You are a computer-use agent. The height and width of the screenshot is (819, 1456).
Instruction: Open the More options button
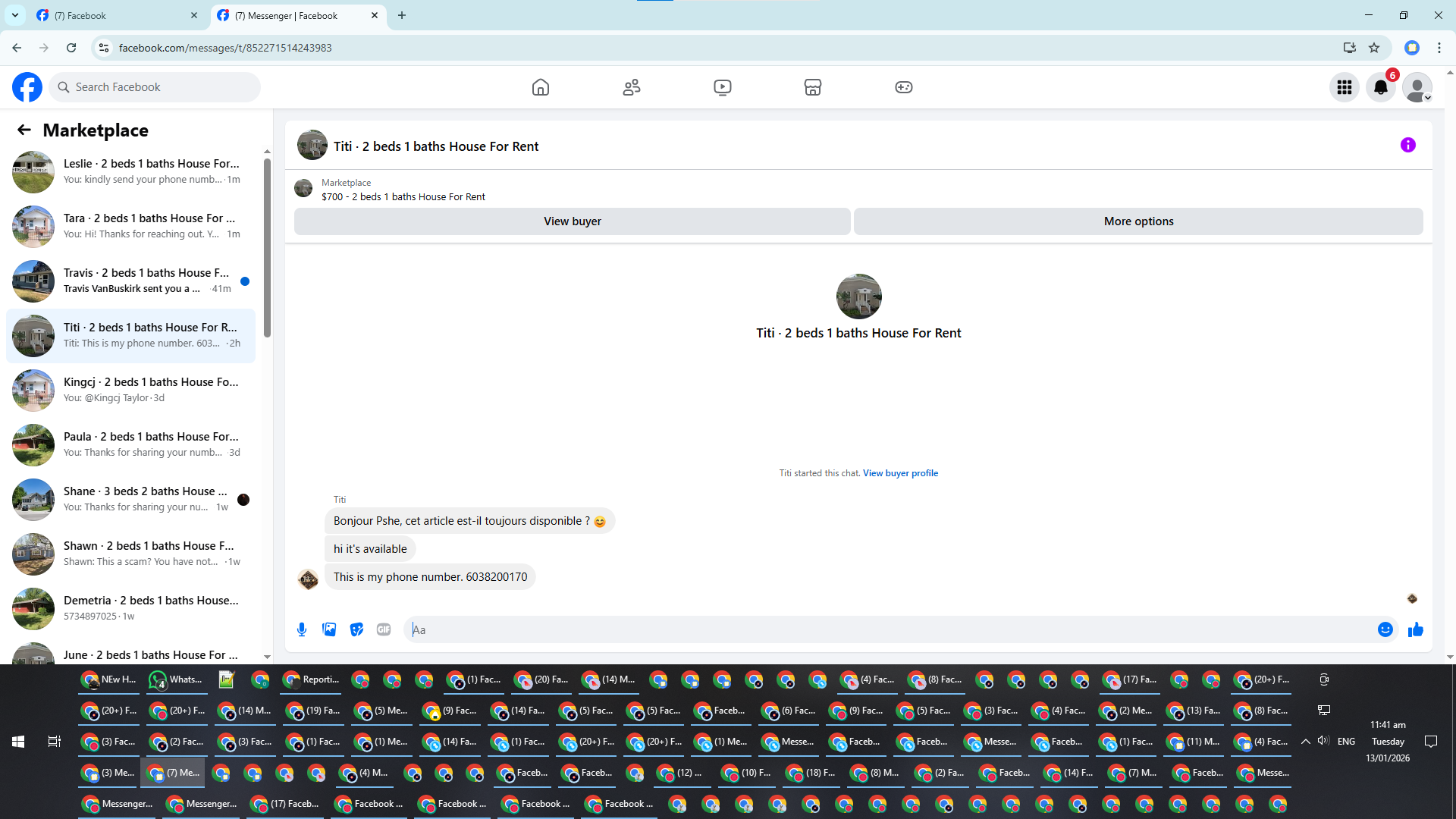pyautogui.click(x=1137, y=221)
